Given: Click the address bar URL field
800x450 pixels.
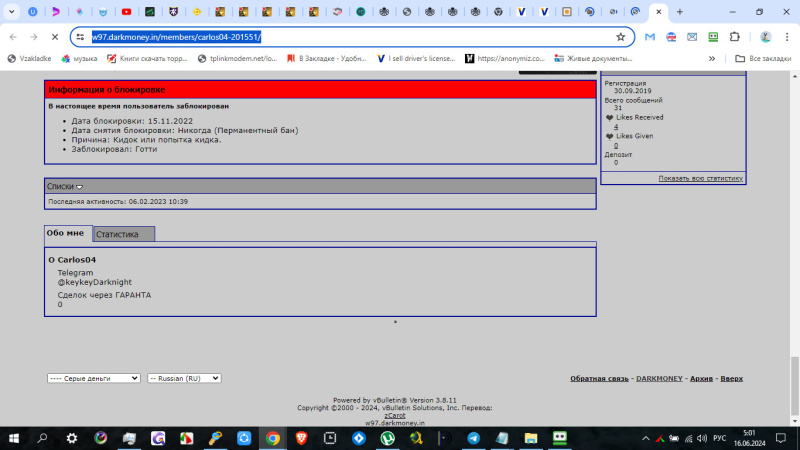Looking at the screenshot, I should pyautogui.click(x=352, y=37).
